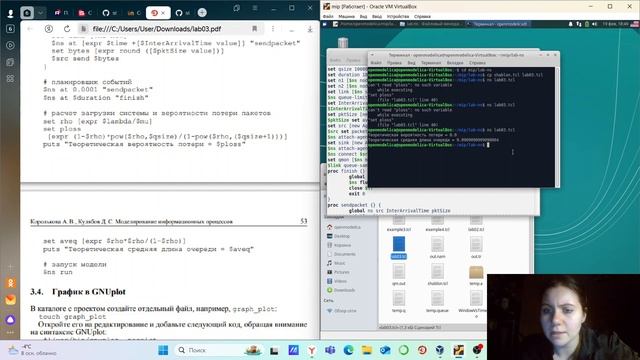The width and height of the screenshot is (640, 360).
Task: Open the PDF viewer three-dot menu
Action: point(273,29)
